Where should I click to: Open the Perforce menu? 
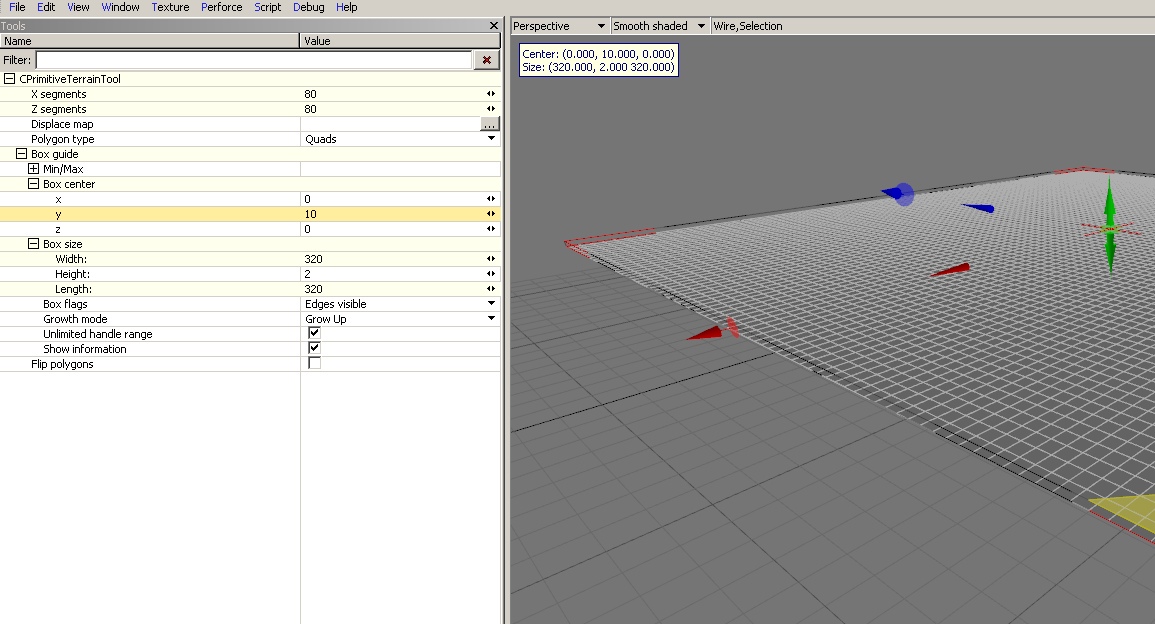222,7
